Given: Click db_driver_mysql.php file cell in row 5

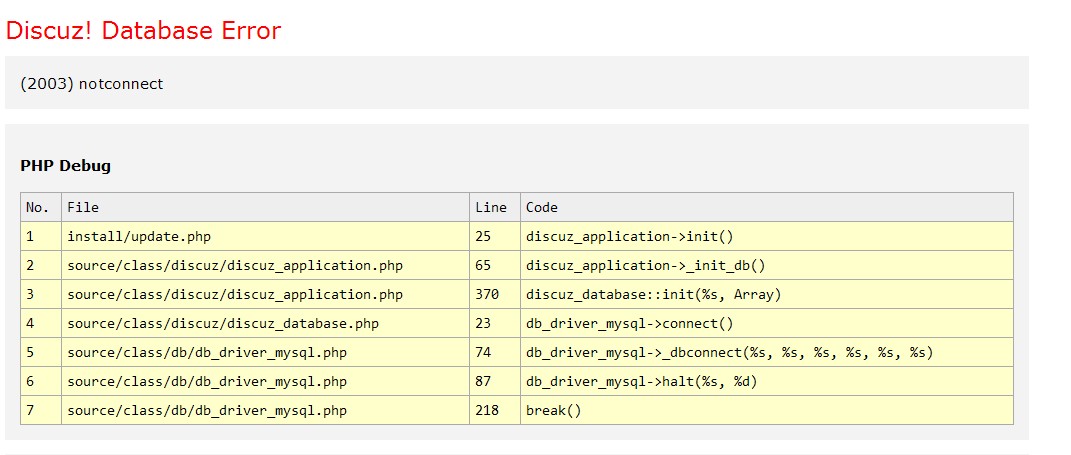Looking at the screenshot, I should click(265, 353).
